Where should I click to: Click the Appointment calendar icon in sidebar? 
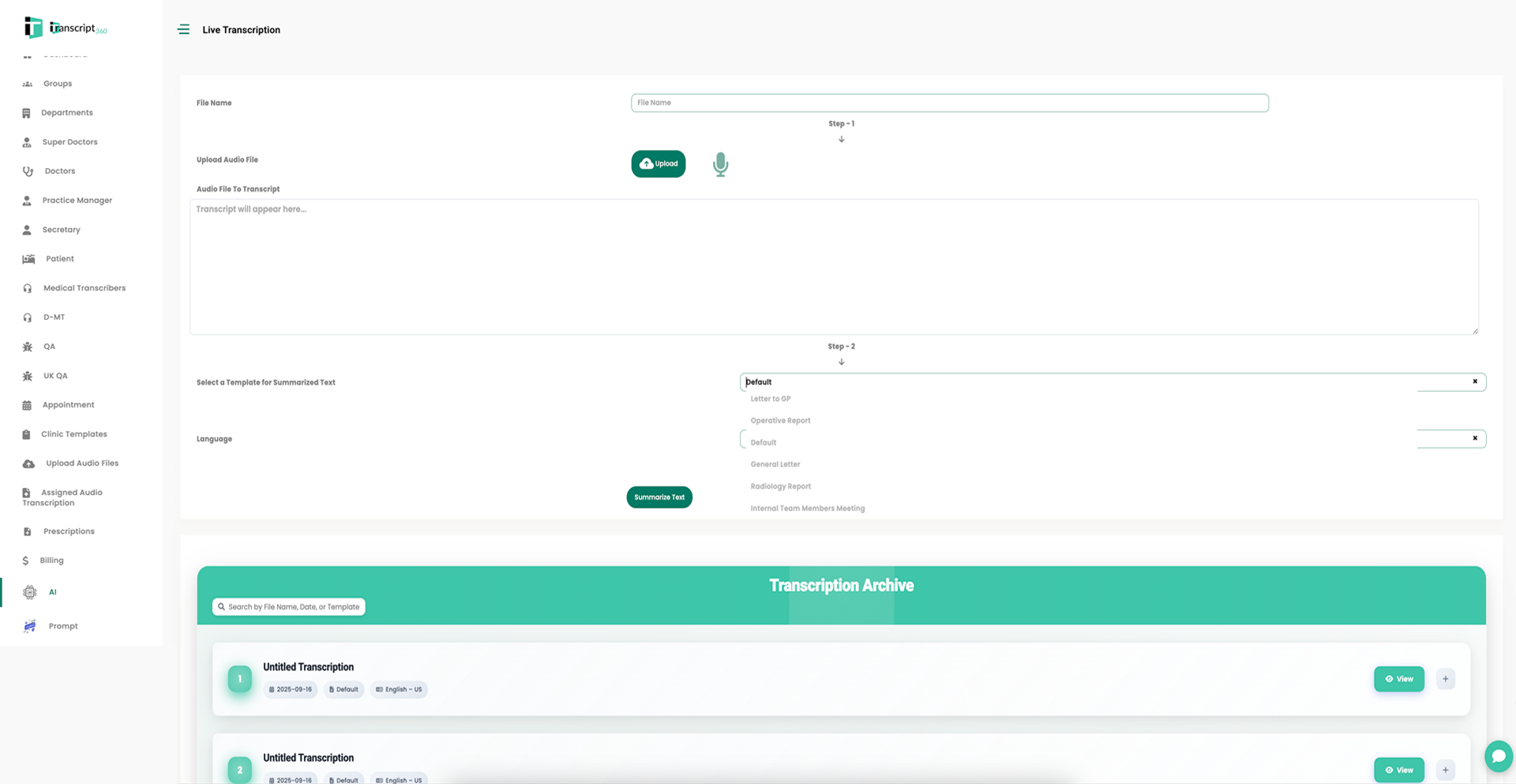click(x=27, y=405)
